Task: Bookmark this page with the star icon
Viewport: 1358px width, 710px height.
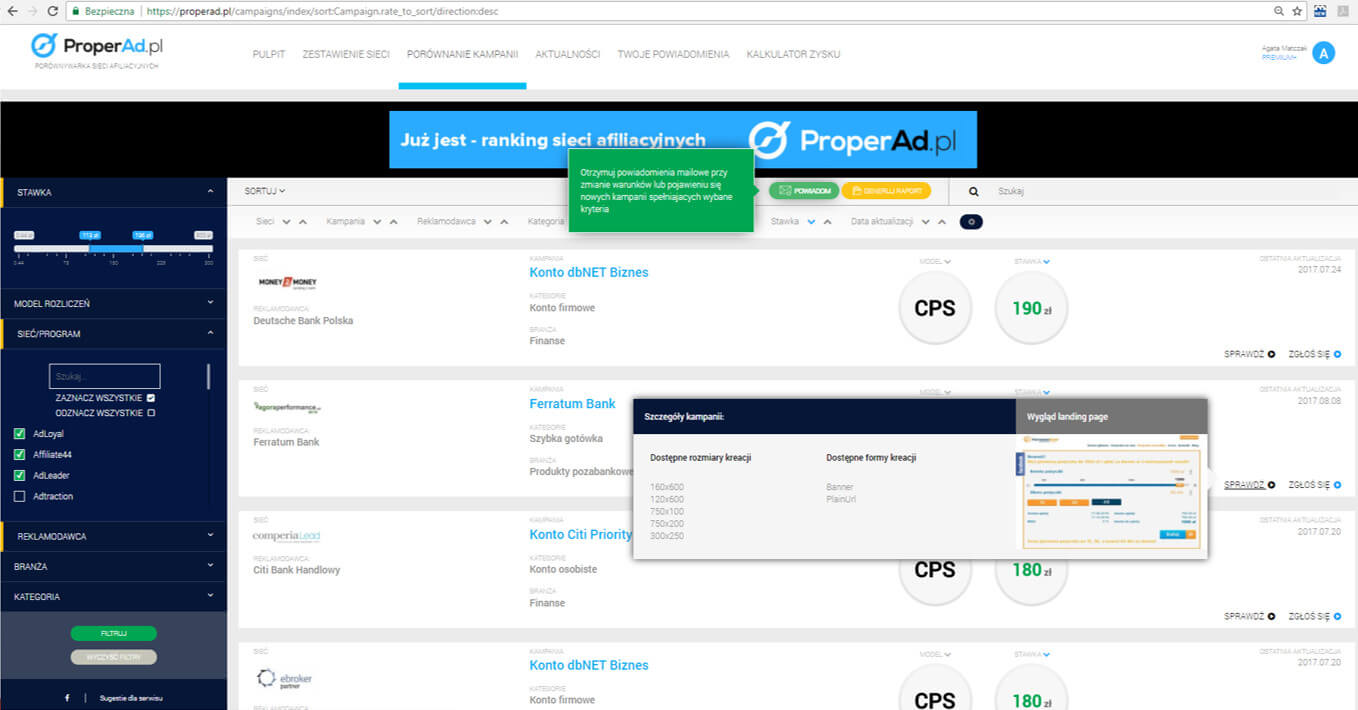Action: coord(1297,11)
